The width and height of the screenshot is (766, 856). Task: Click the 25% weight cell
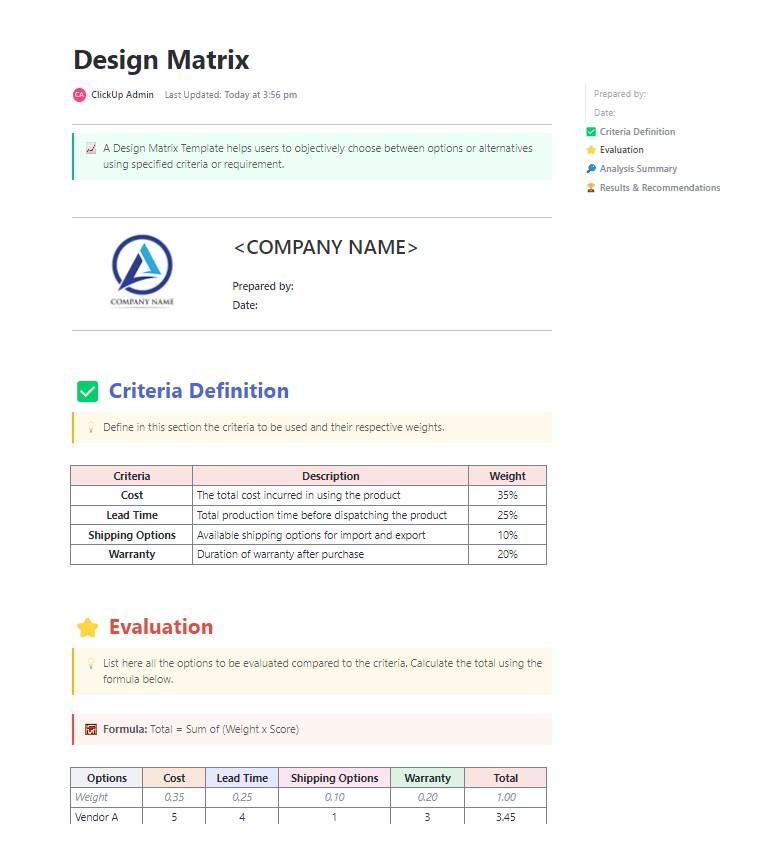(x=507, y=515)
